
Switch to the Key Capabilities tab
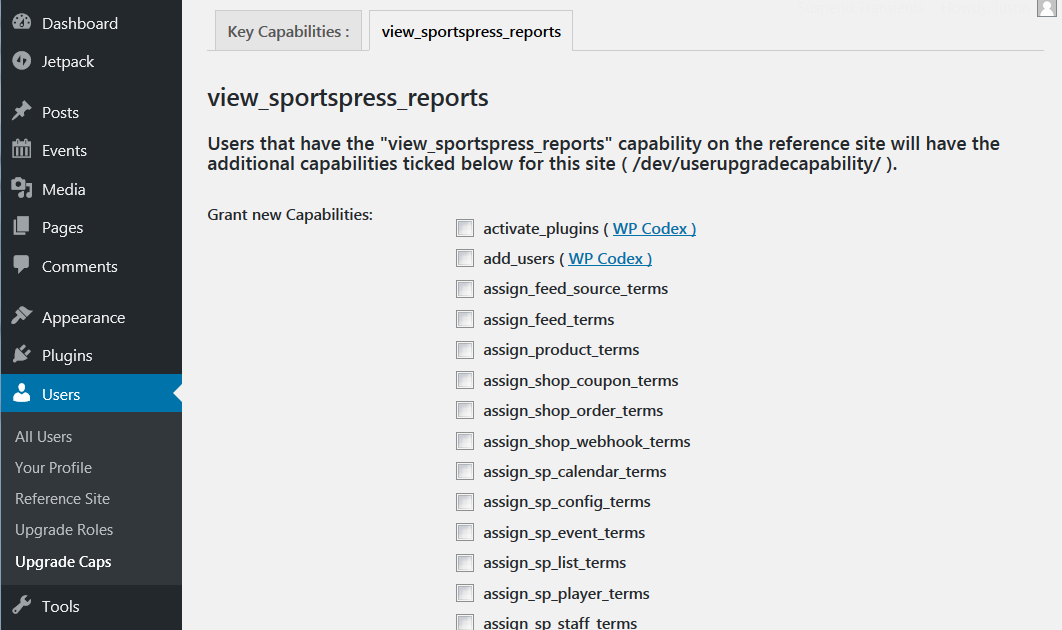pyautogui.click(x=289, y=31)
